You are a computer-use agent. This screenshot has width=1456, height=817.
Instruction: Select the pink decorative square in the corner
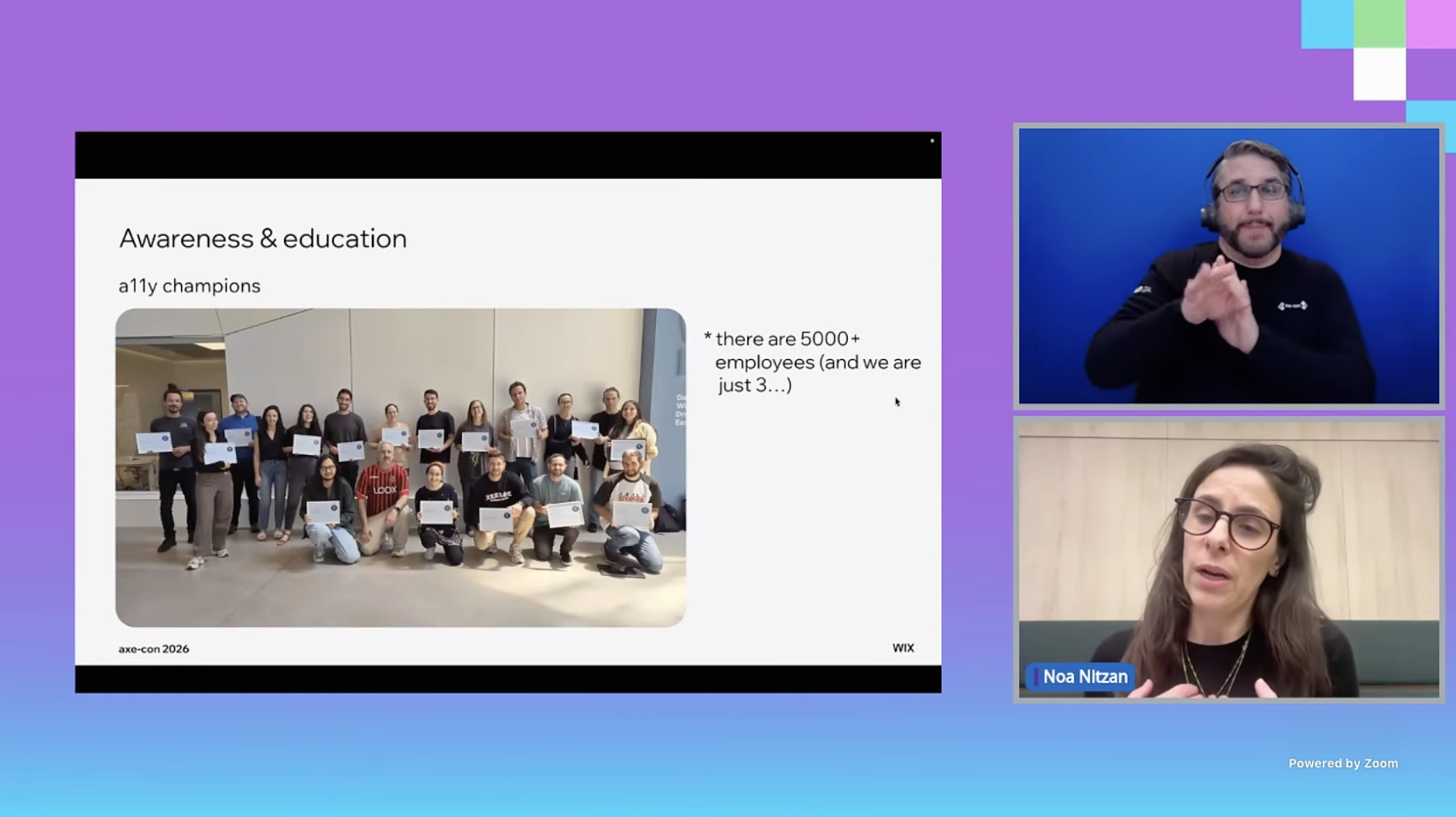point(1430,24)
